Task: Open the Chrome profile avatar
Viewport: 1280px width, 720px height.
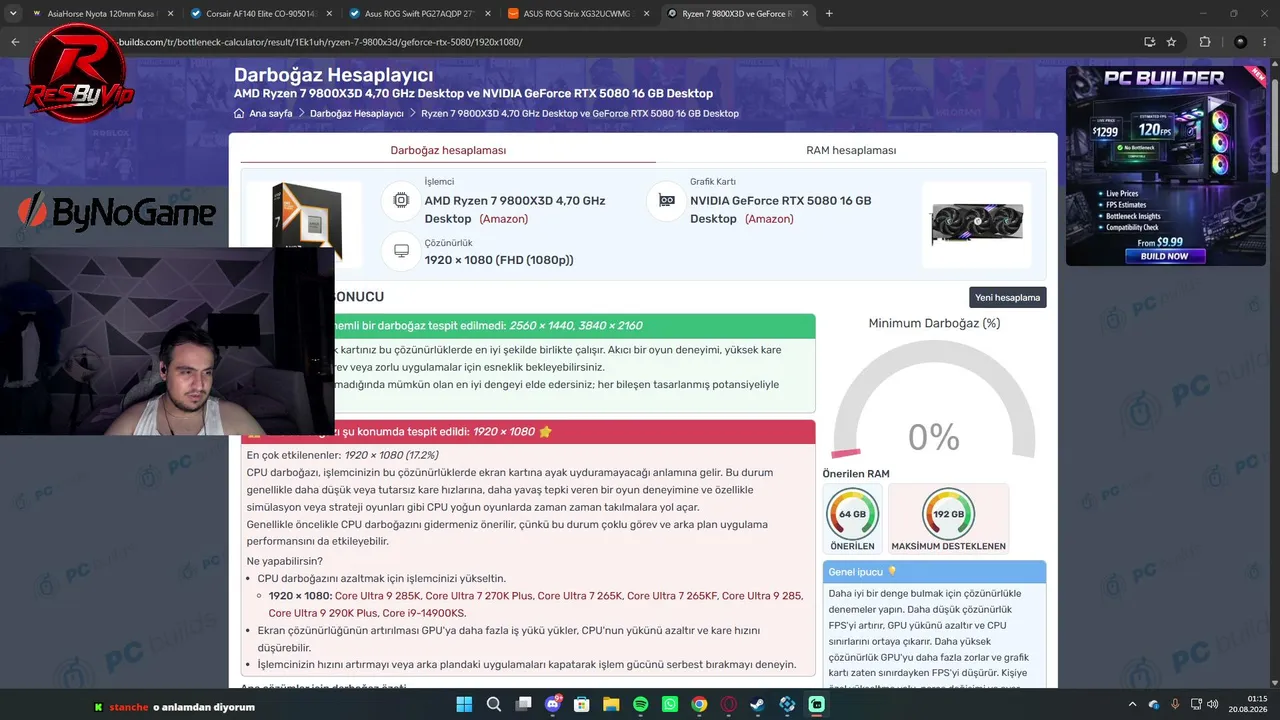Action: [1240, 42]
